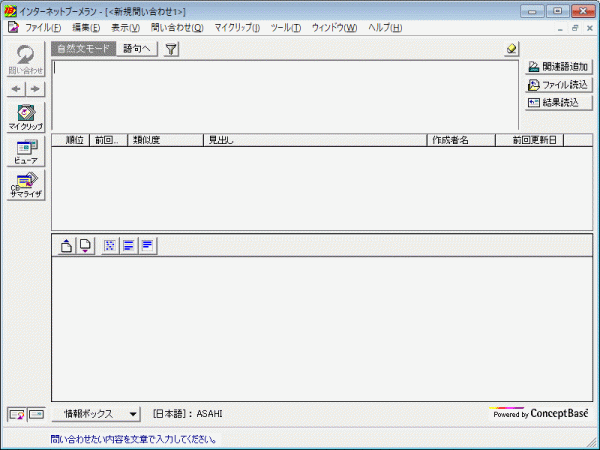Click the document icon beside ファイル menu
The height and width of the screenshot is (450, 600).
pyautogui.click(x=13, y=28)
